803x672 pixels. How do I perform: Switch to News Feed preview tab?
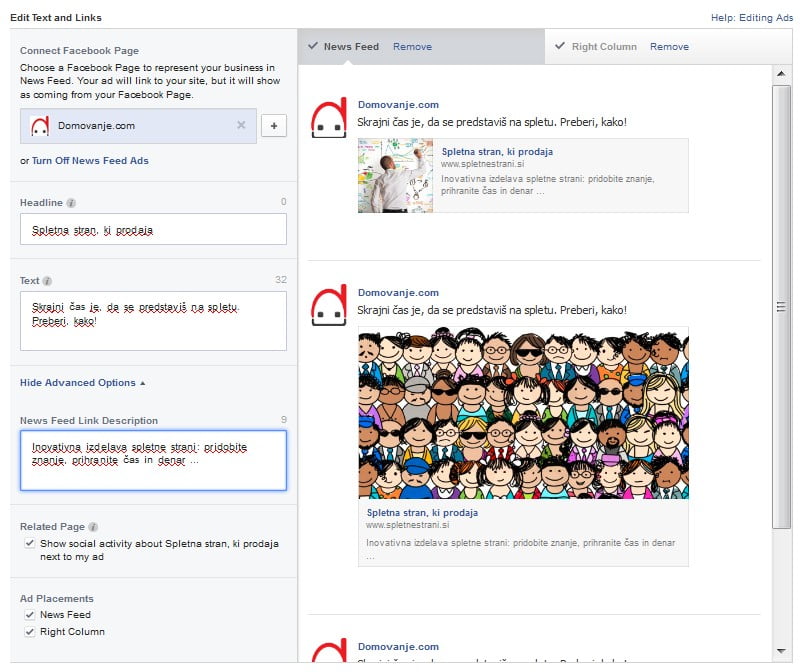click(351, 47)
